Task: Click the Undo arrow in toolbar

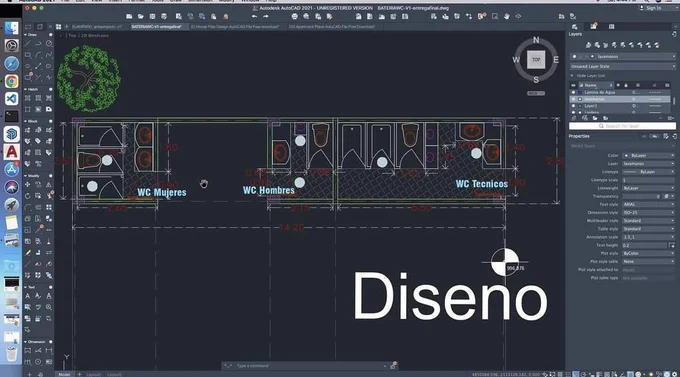Action: (x=254, y=16)
